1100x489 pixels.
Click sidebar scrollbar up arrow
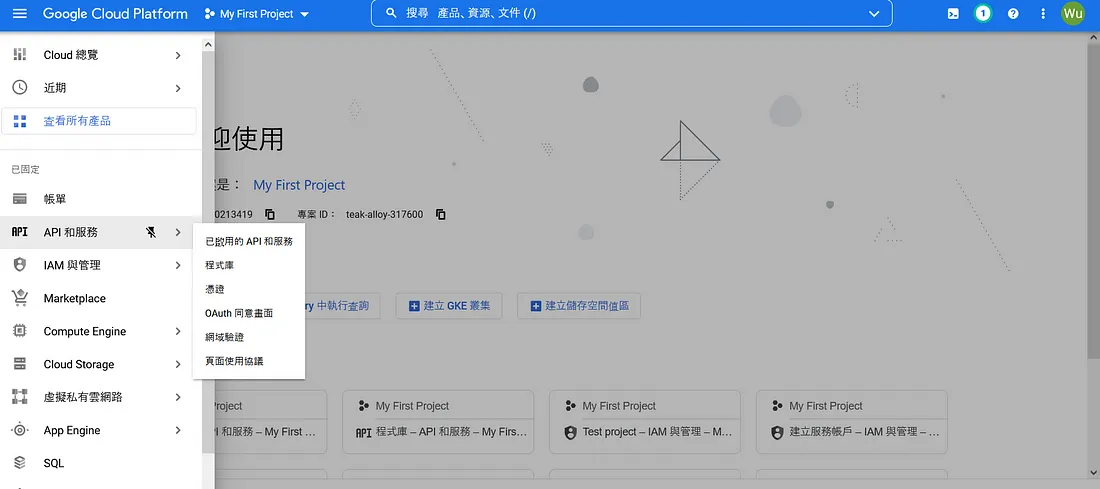point(208,44)
